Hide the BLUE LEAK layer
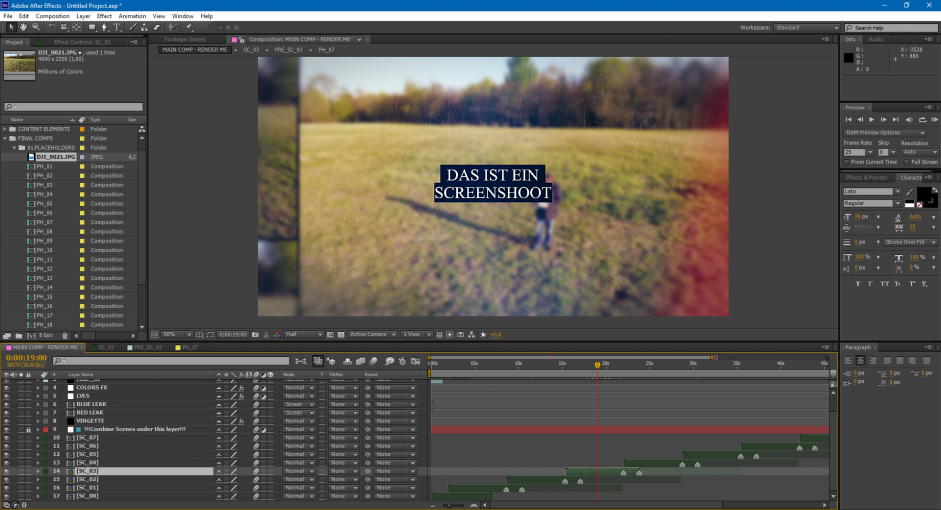This screenshot has height=510, width=941. coord(6,404)
